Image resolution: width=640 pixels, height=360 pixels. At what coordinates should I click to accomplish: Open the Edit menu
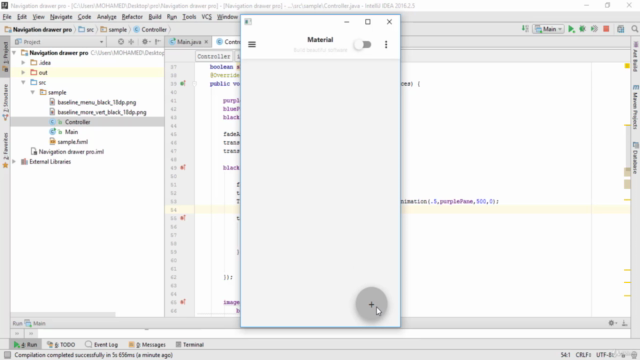point(22,17)
